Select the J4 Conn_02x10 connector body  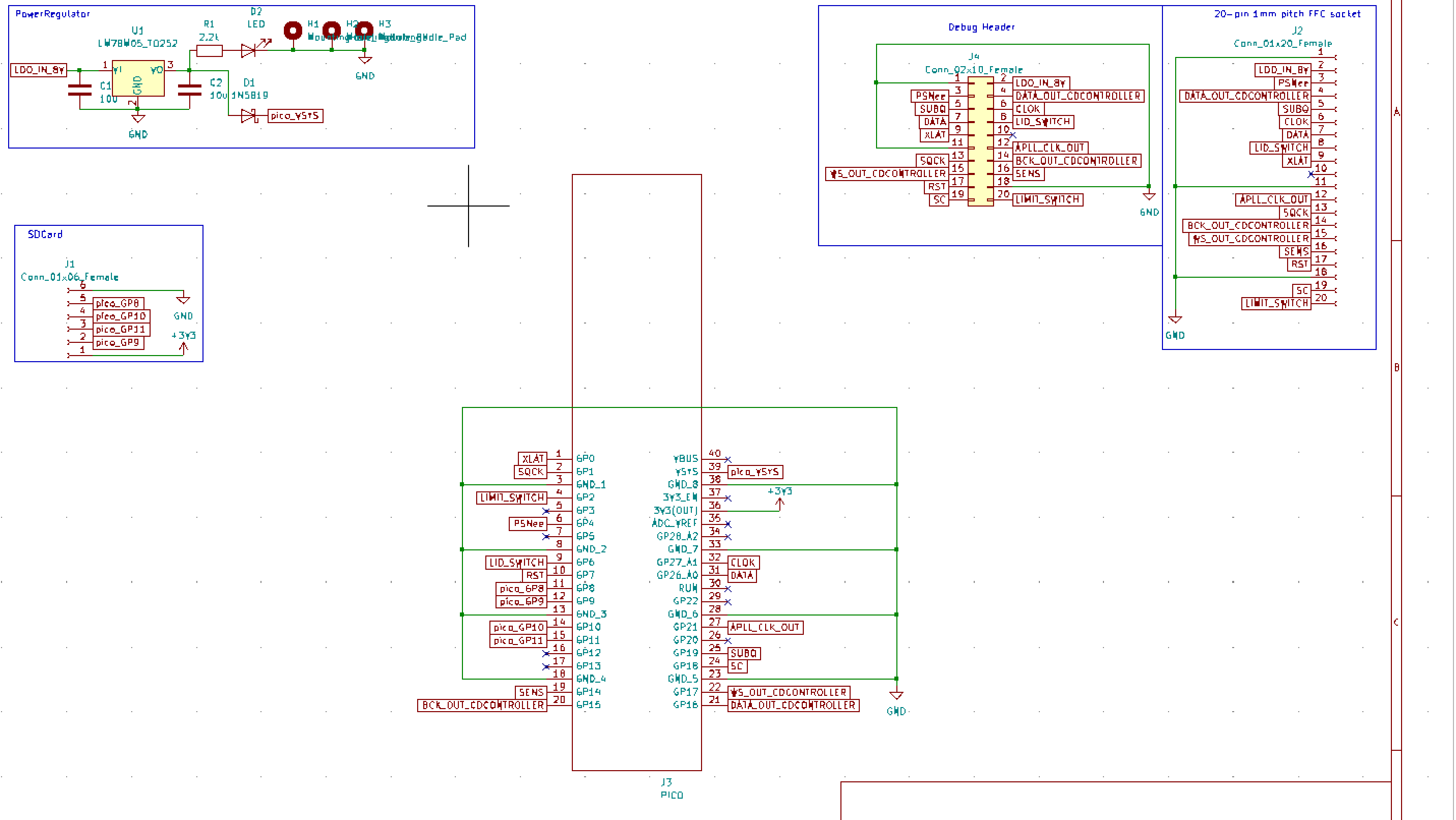(981, 141)
